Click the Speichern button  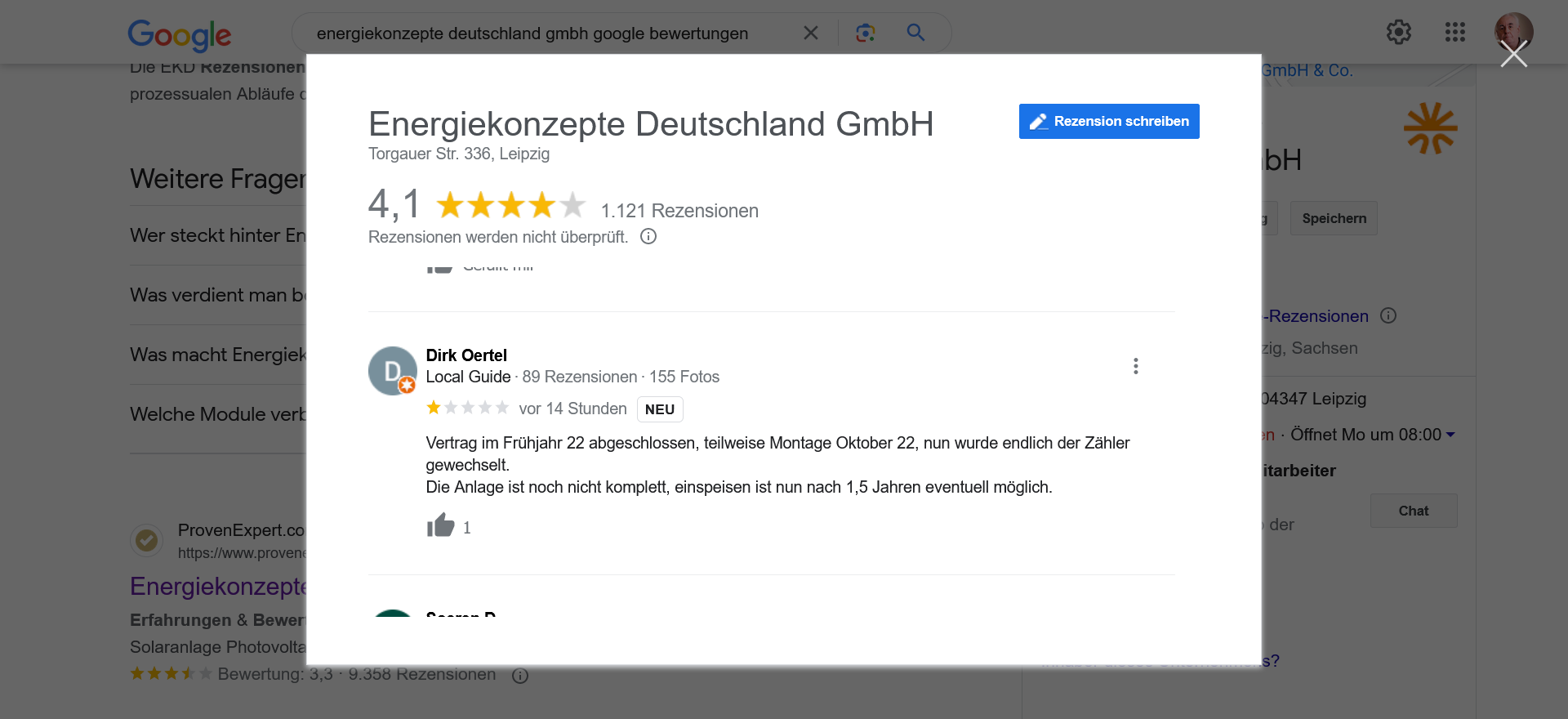[x=1333, y=218]
